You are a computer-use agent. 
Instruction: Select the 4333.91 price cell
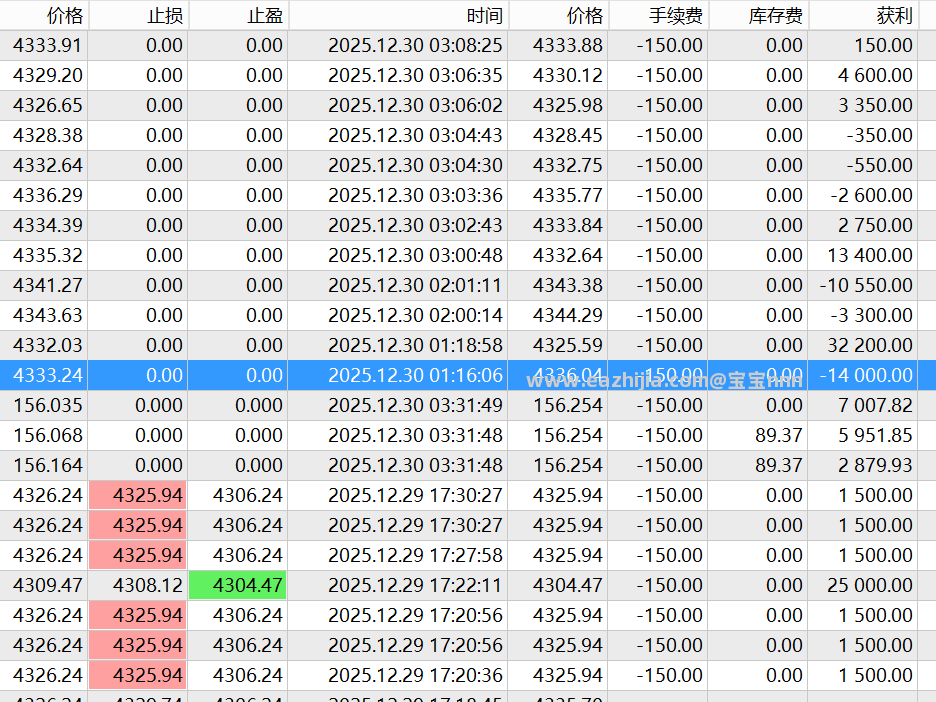coord(48,45)
